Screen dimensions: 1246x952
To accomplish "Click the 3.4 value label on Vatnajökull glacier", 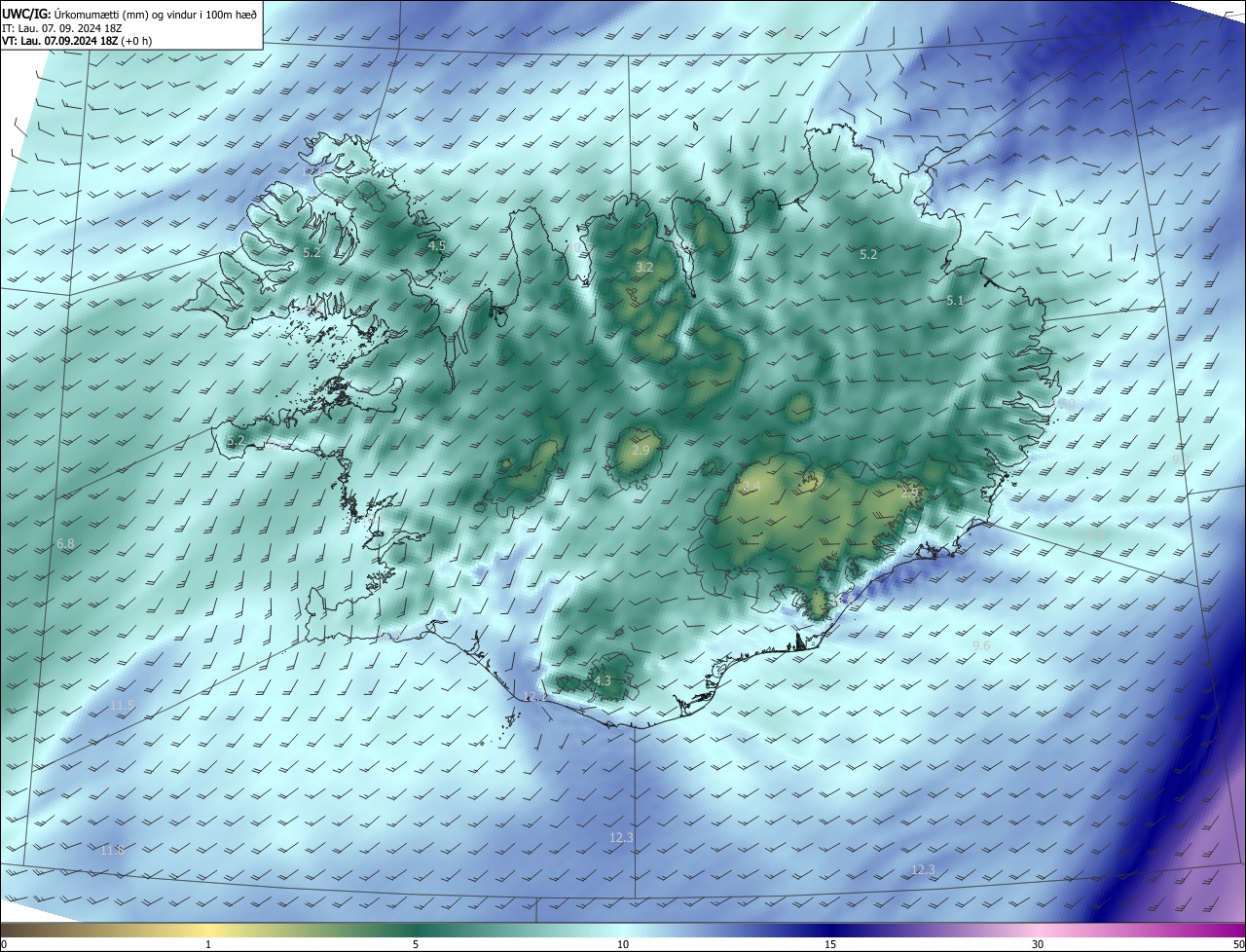I will (751, 487).
